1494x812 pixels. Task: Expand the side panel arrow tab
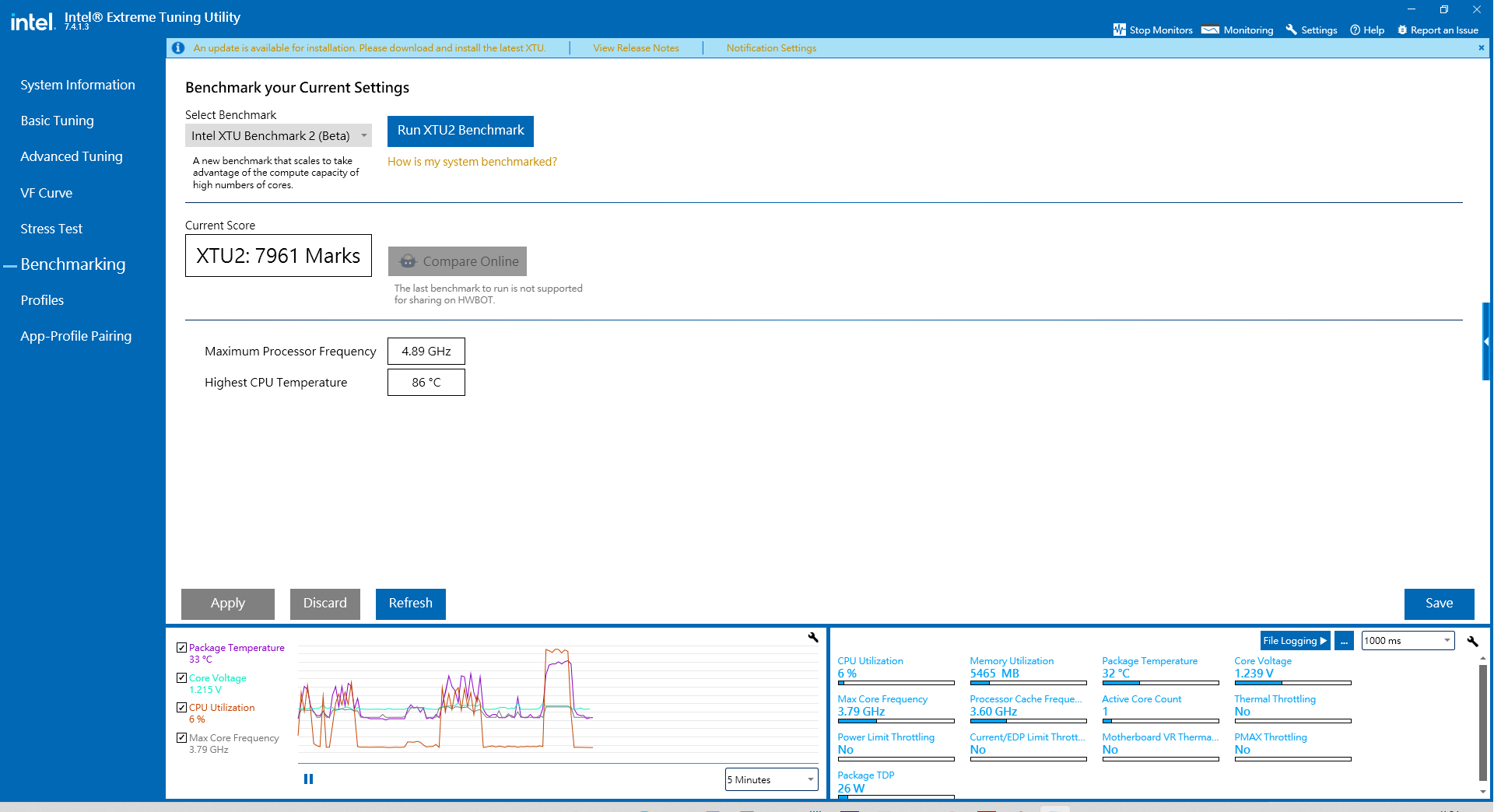[1486, 341]
